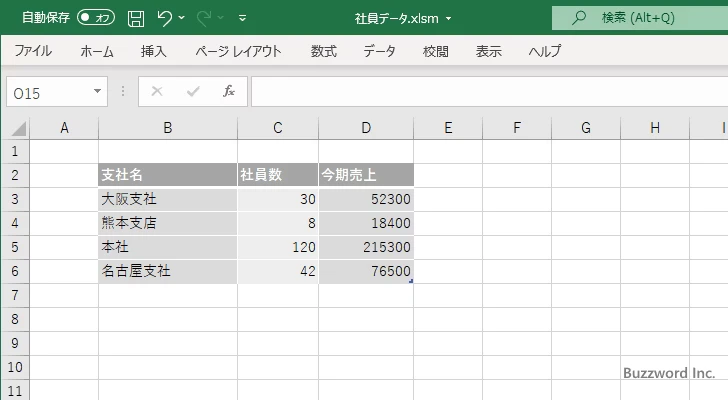Switch to the ホーム tab
Screen dimensions: 728x400
[97, 51]
